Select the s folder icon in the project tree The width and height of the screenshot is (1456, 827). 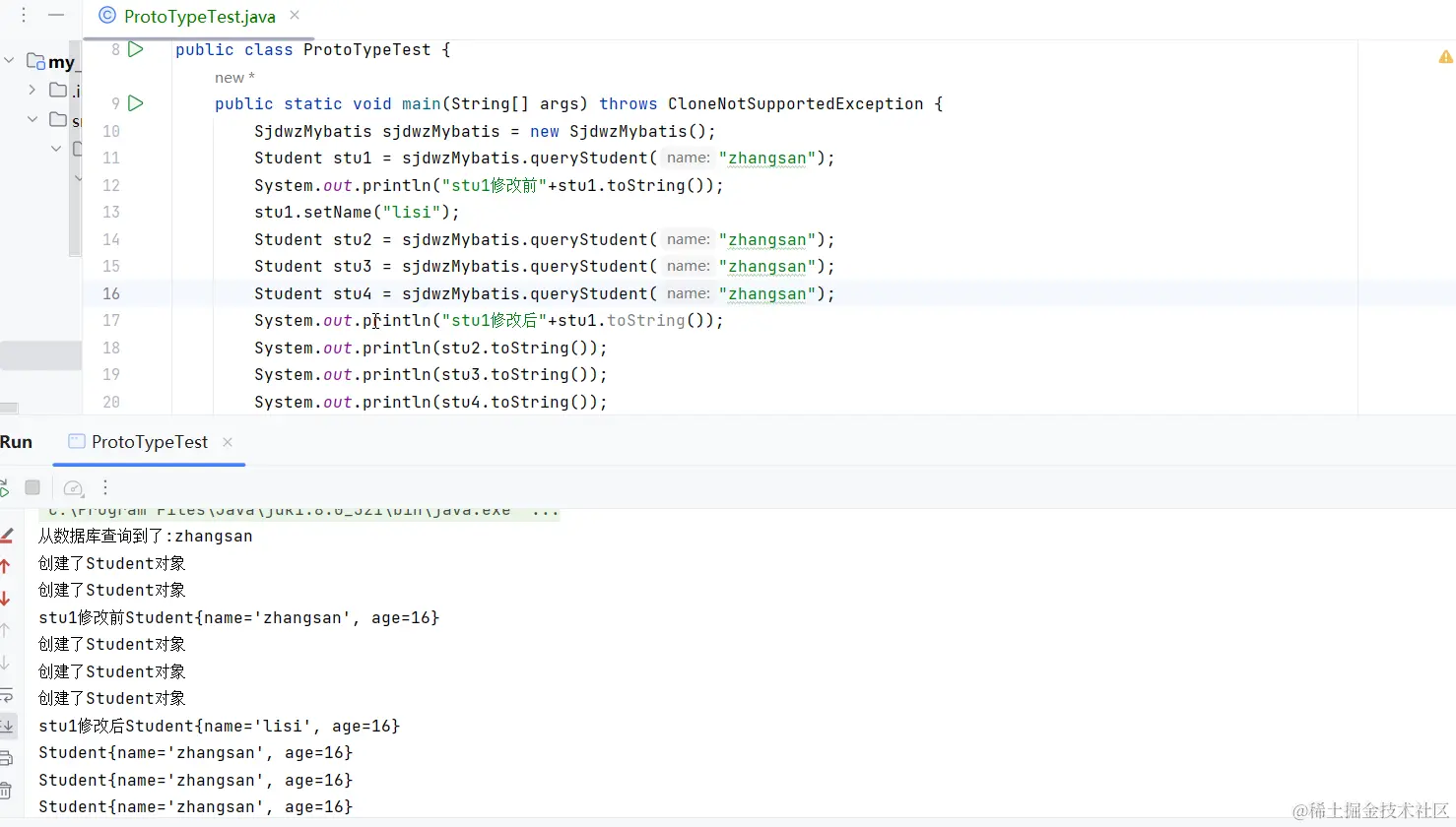(x=58, y=119)
